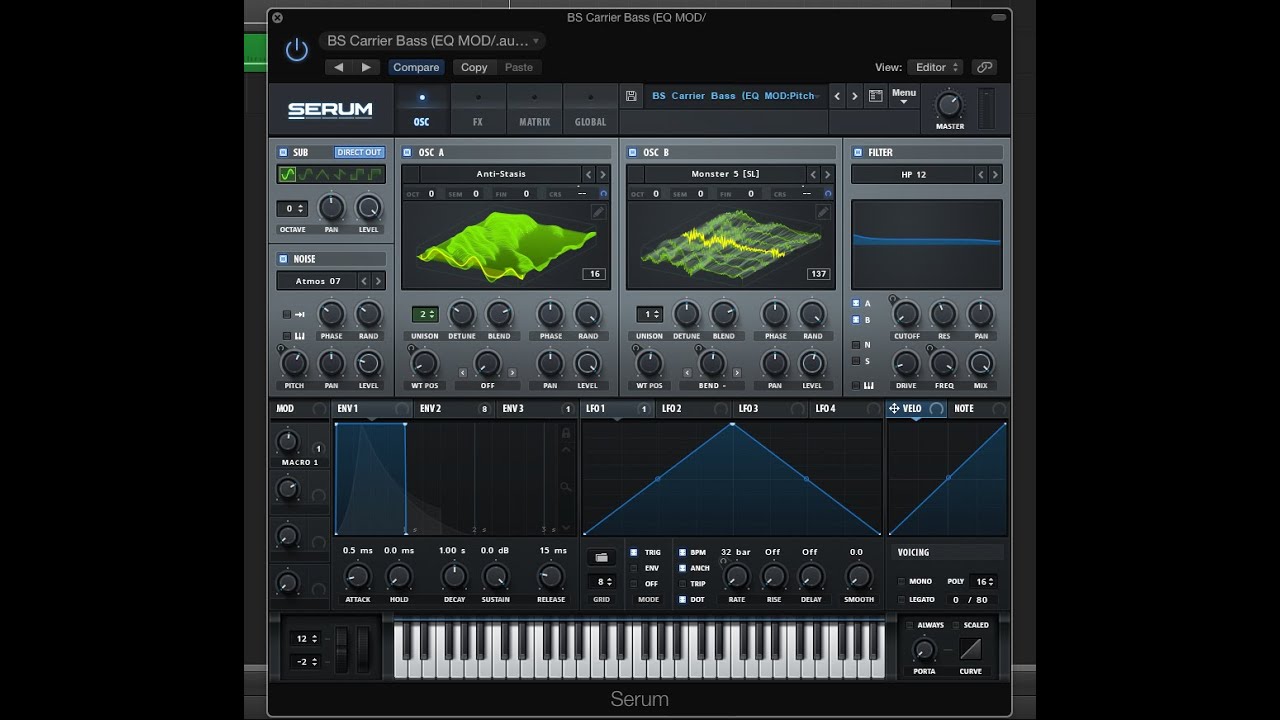The width and height of the screenshot is (1280, 720).
Task: Go to next OSC A wavetable
Action: (x=602, y=174)
